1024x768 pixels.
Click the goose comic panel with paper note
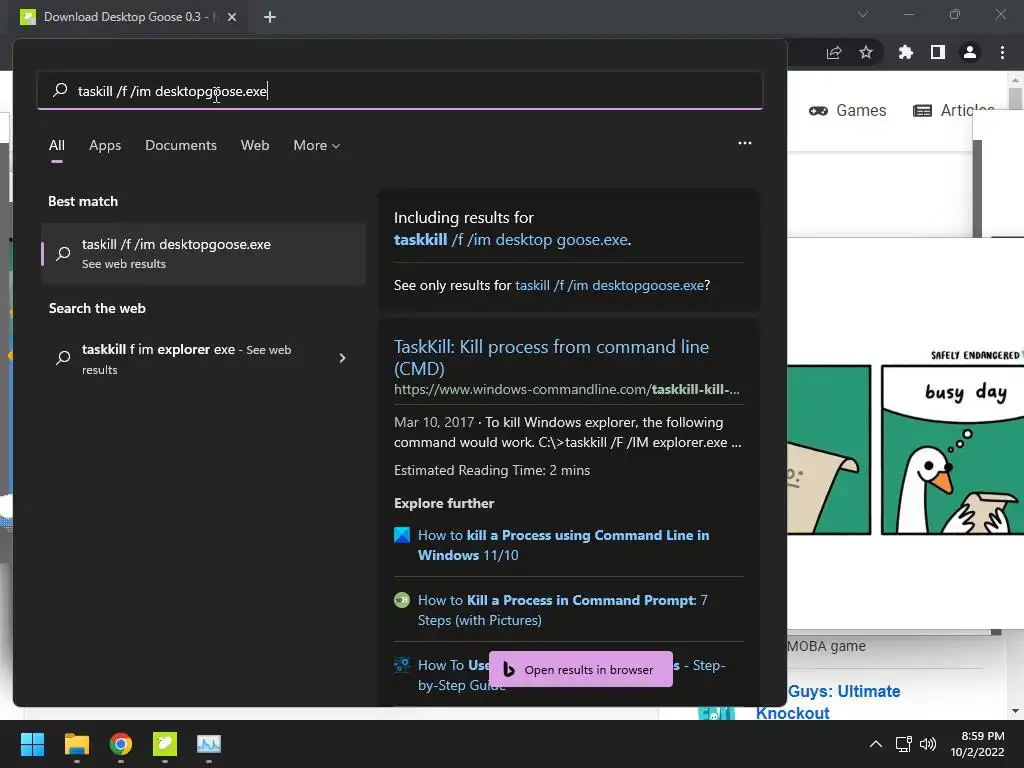(x=829, y=449)
